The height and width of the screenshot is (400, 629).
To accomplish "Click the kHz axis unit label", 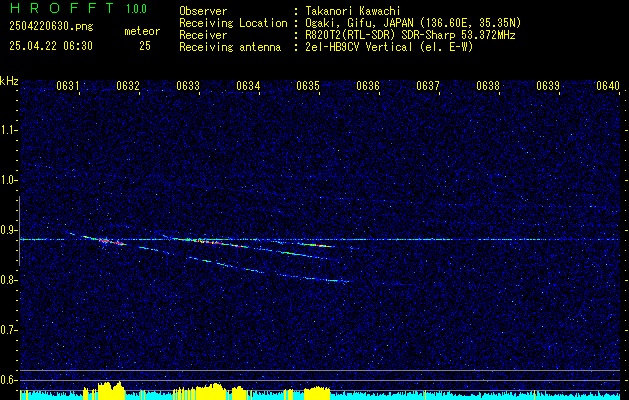I will (x=9, y=81).
